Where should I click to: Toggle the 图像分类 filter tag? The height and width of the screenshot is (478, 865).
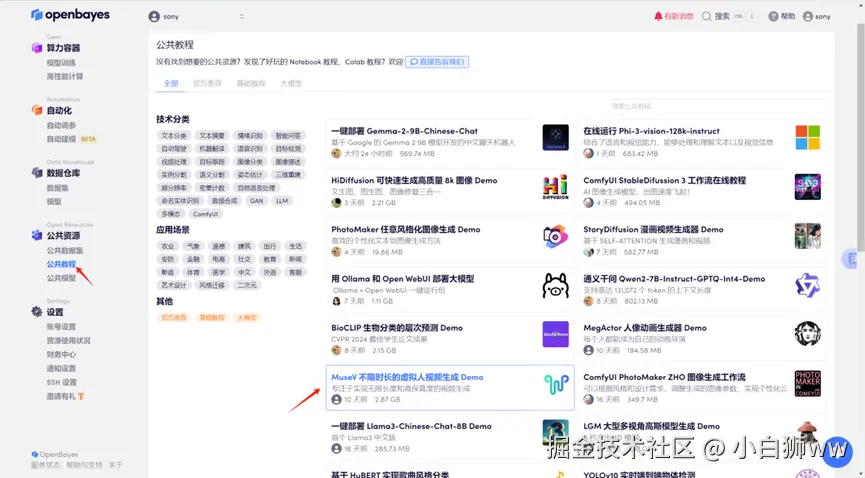click(x=250, y=162)
